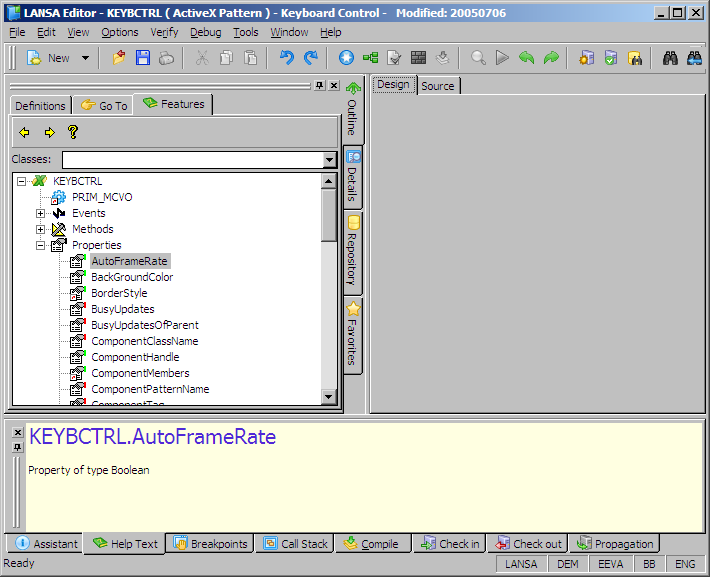Toggle the pin on the Help Text panel
The width and height of the screenshot is (710, 577).
tap(16, 447)
